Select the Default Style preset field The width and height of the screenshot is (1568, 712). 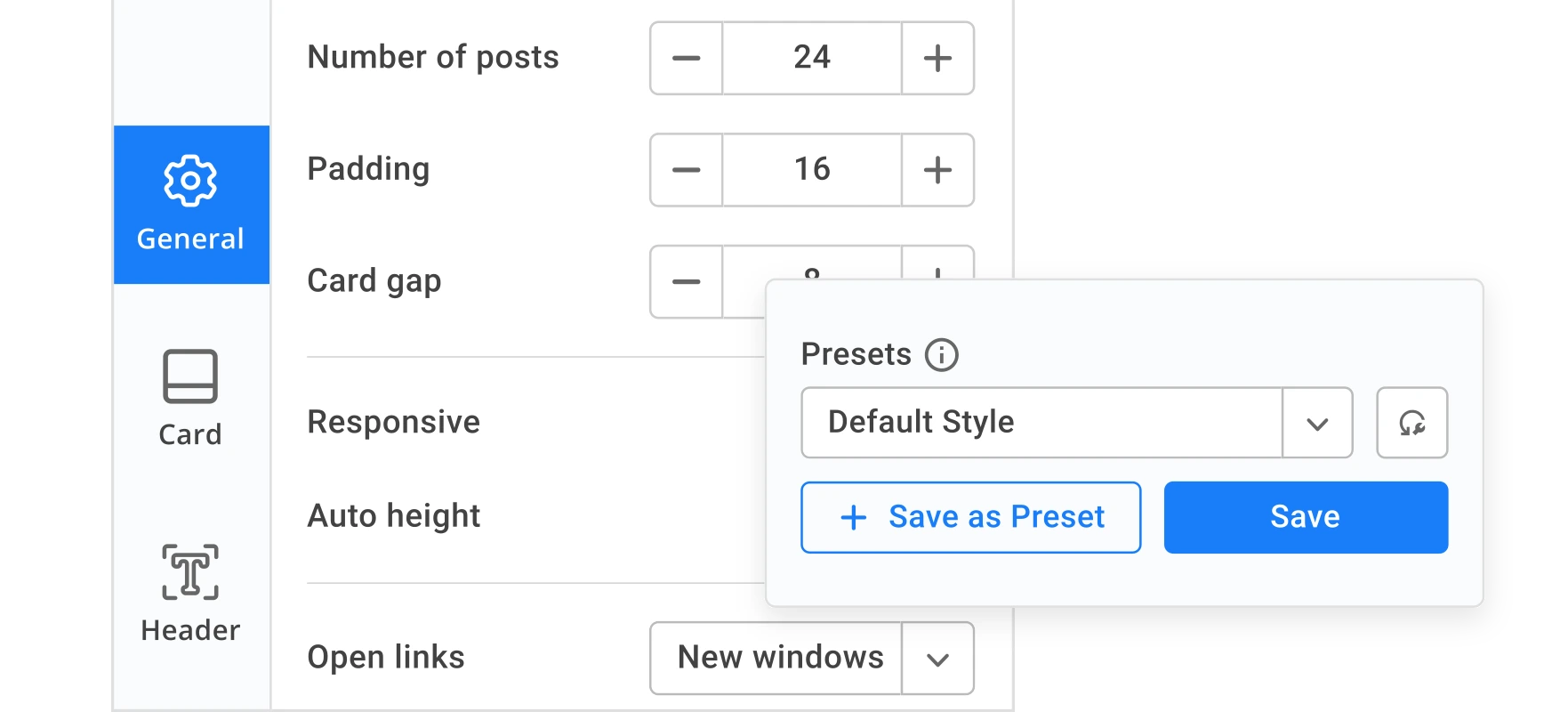[x=1041, y=423]
